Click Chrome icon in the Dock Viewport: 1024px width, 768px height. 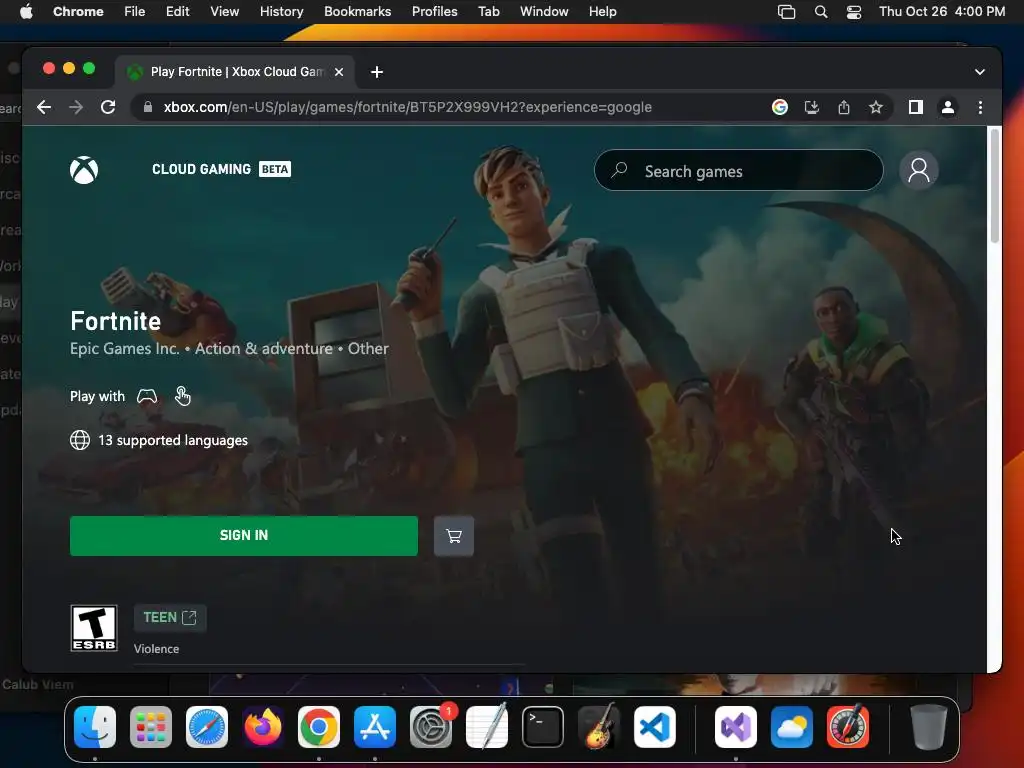click(319, 726)
